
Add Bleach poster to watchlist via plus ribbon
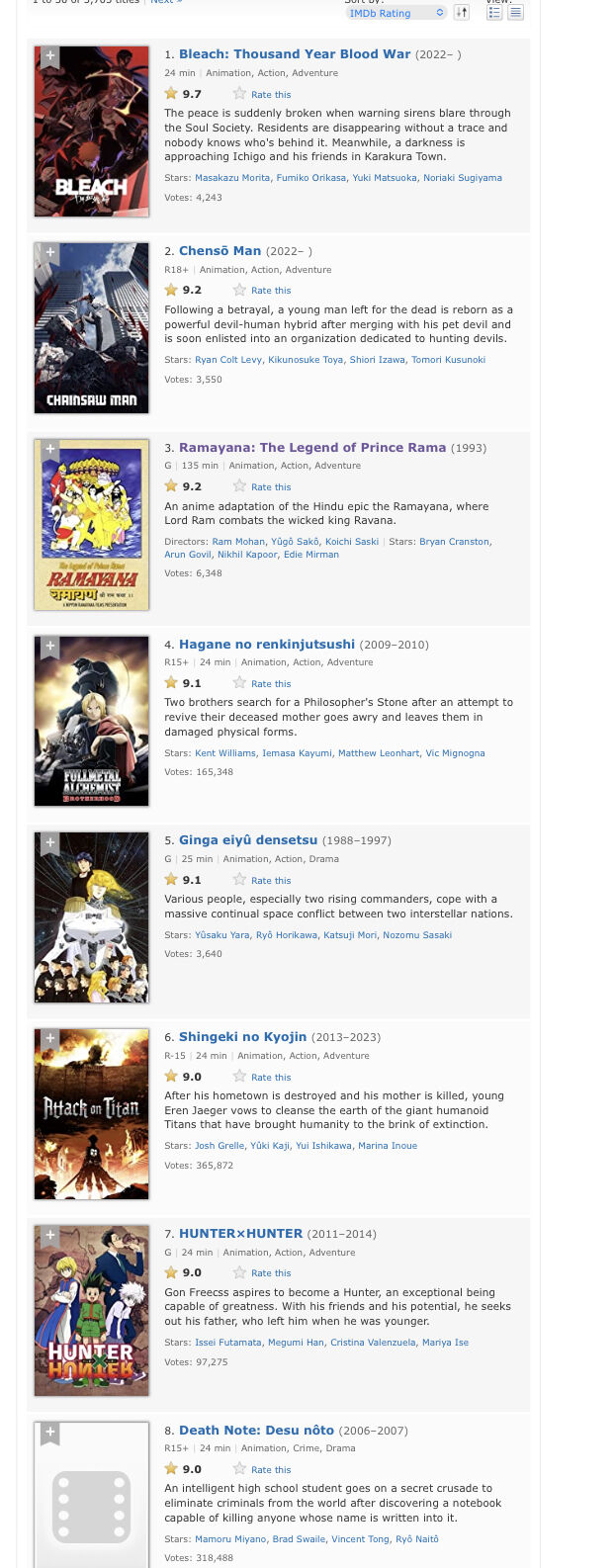[49, 57]
